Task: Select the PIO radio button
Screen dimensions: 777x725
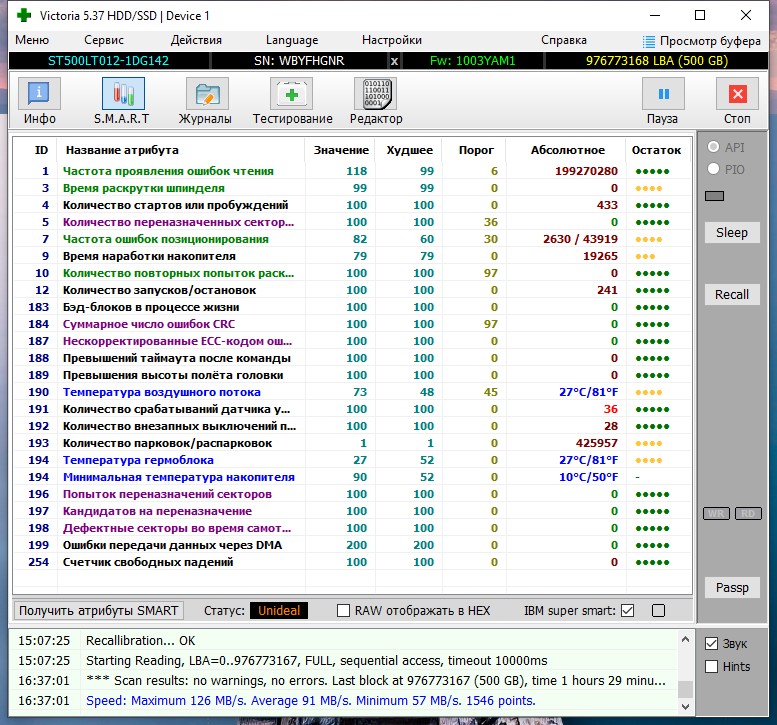Action: pos(713,169)
